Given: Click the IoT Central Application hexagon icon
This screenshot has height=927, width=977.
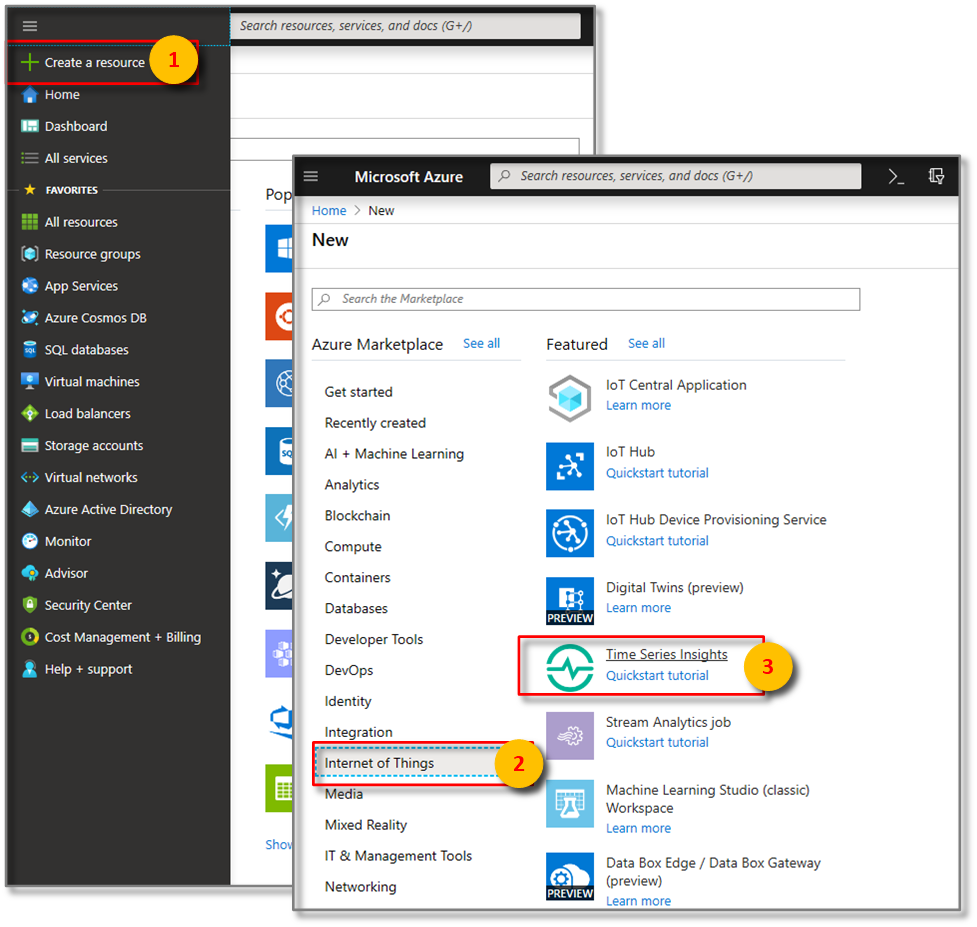Looking at the screenshot, I should [569, 398].
